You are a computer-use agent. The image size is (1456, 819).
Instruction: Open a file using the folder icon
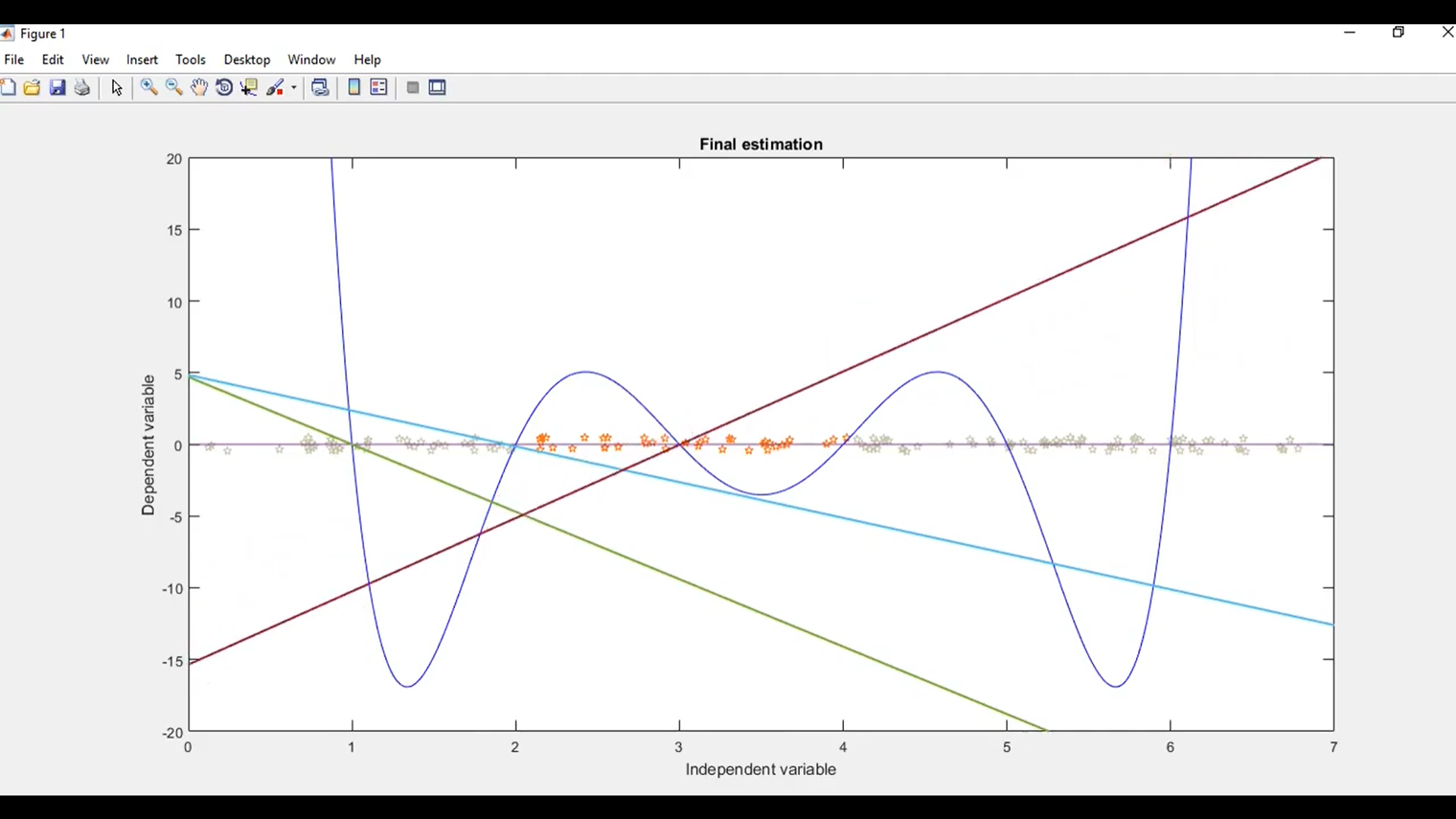(x=32, y=88)
